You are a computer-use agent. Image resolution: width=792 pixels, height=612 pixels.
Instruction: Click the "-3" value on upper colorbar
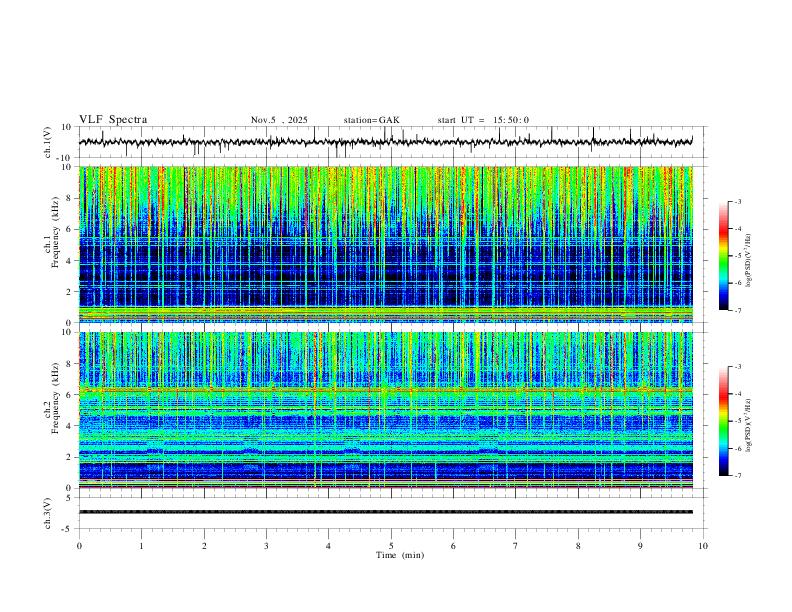[x=737, y=201]
